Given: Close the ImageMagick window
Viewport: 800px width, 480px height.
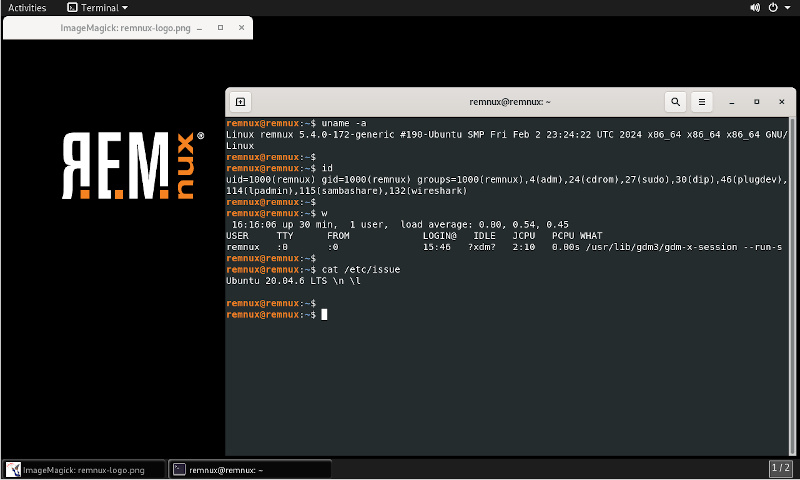Looking at the screenshot, I should pyautogui.click(x=241, y=28).
